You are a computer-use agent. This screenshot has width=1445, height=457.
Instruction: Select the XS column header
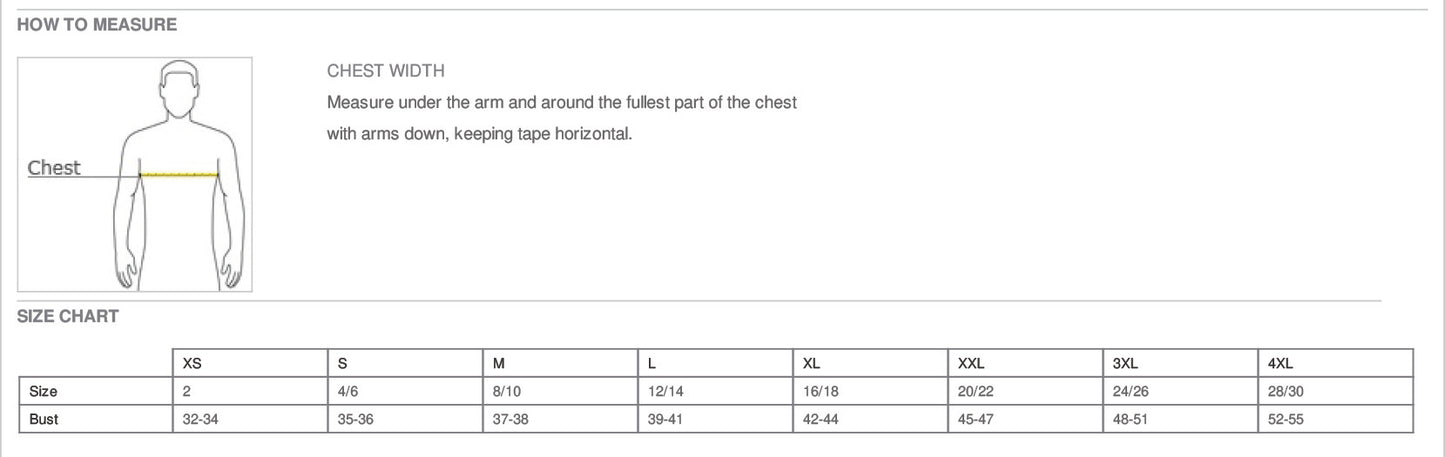click(251, 363)
